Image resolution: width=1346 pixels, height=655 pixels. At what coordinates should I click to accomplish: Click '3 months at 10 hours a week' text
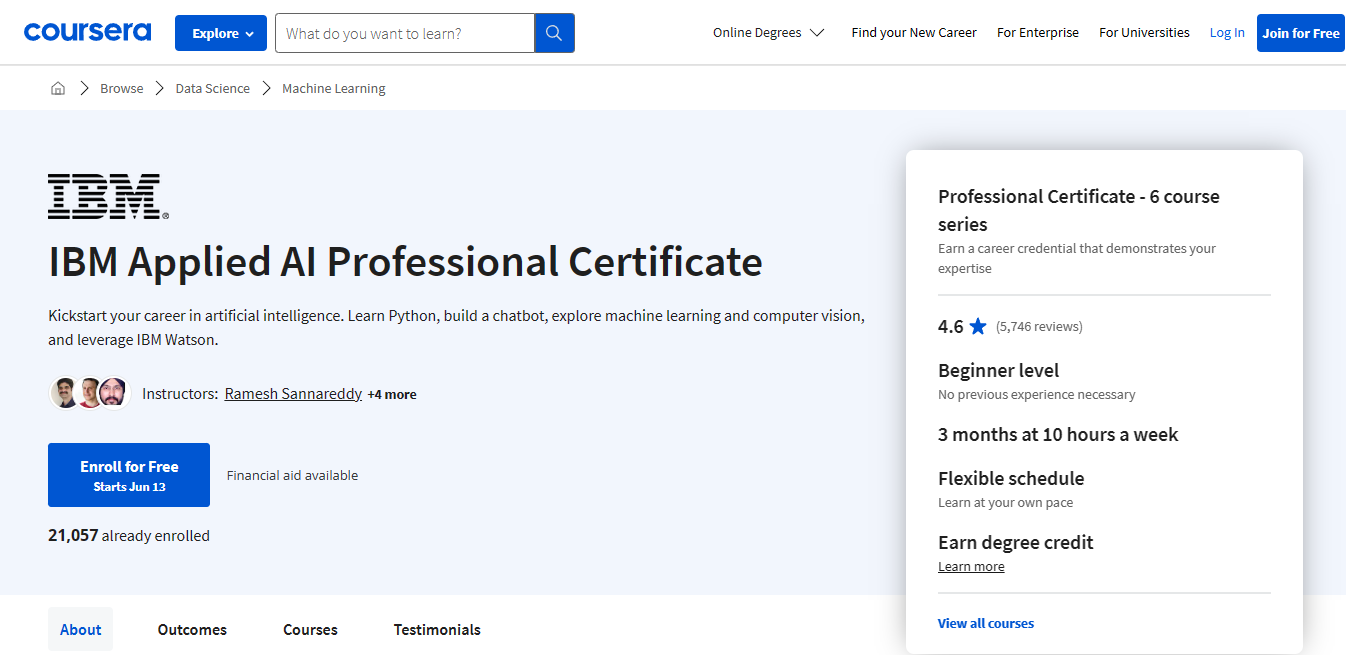1058,434
